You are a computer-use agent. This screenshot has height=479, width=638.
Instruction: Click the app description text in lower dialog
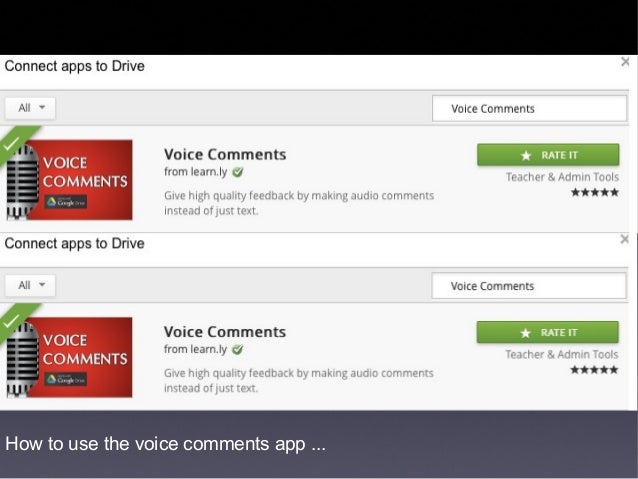[x=299, y=381]
